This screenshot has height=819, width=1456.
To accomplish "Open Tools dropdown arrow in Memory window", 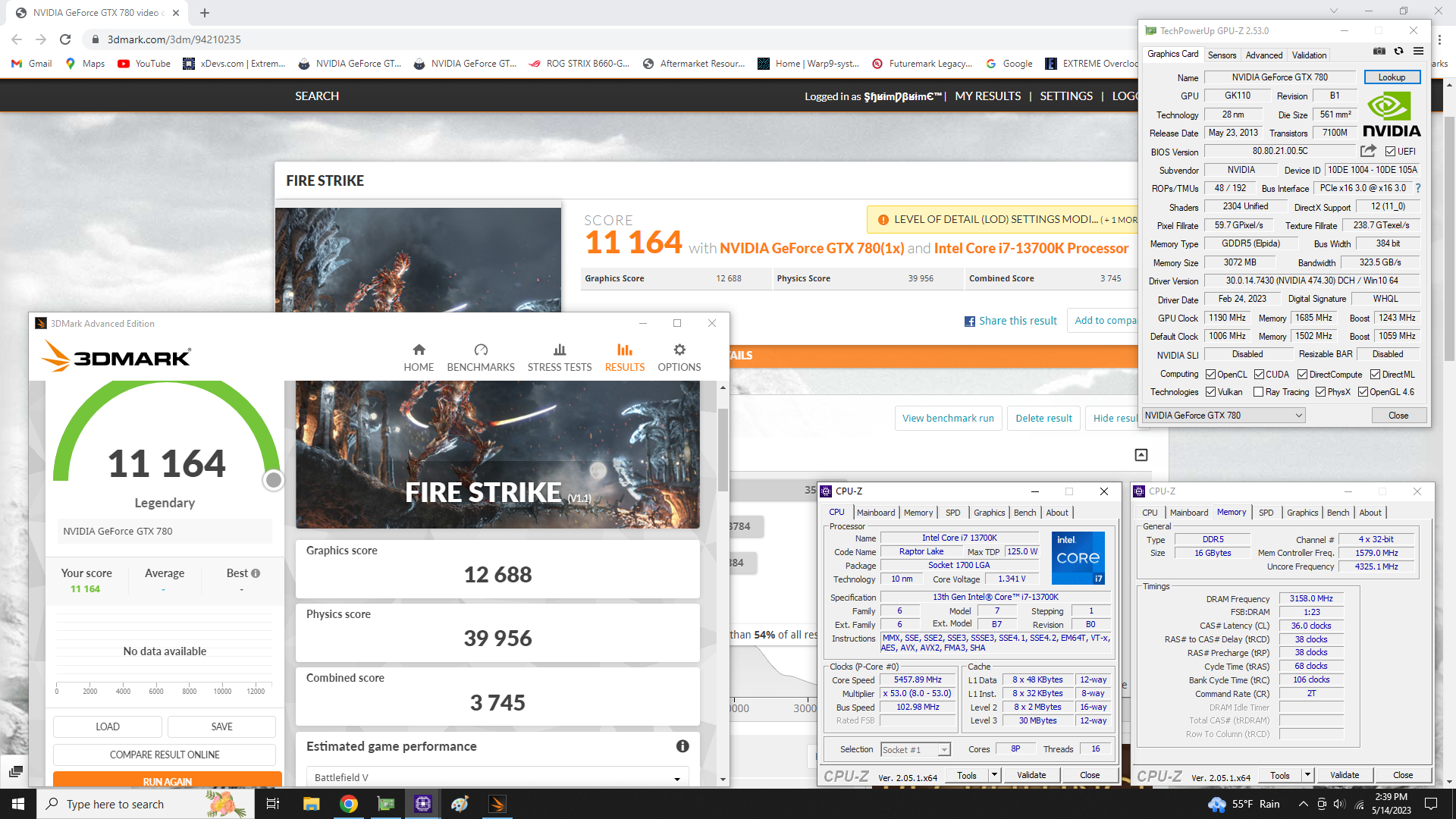I will tap(1307, 775).
